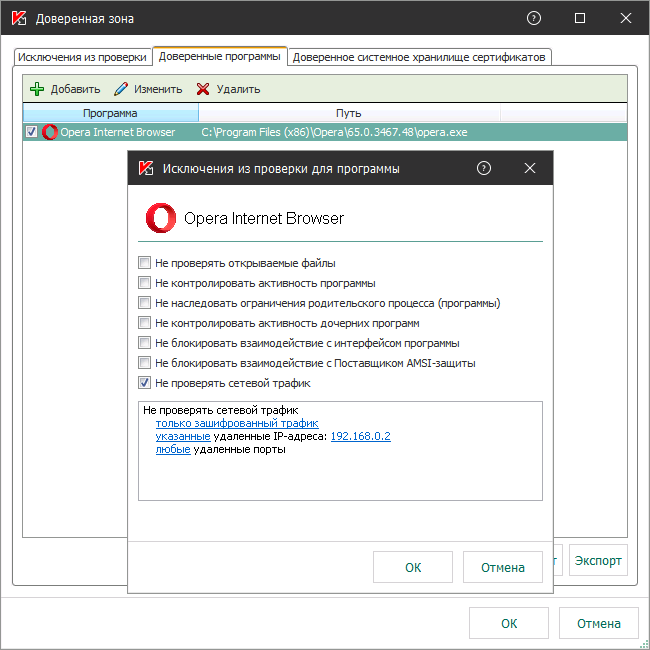
Task: Check 'Не блокировать взаимодействие с интерфейсом программы'
Action: point(144,342)
